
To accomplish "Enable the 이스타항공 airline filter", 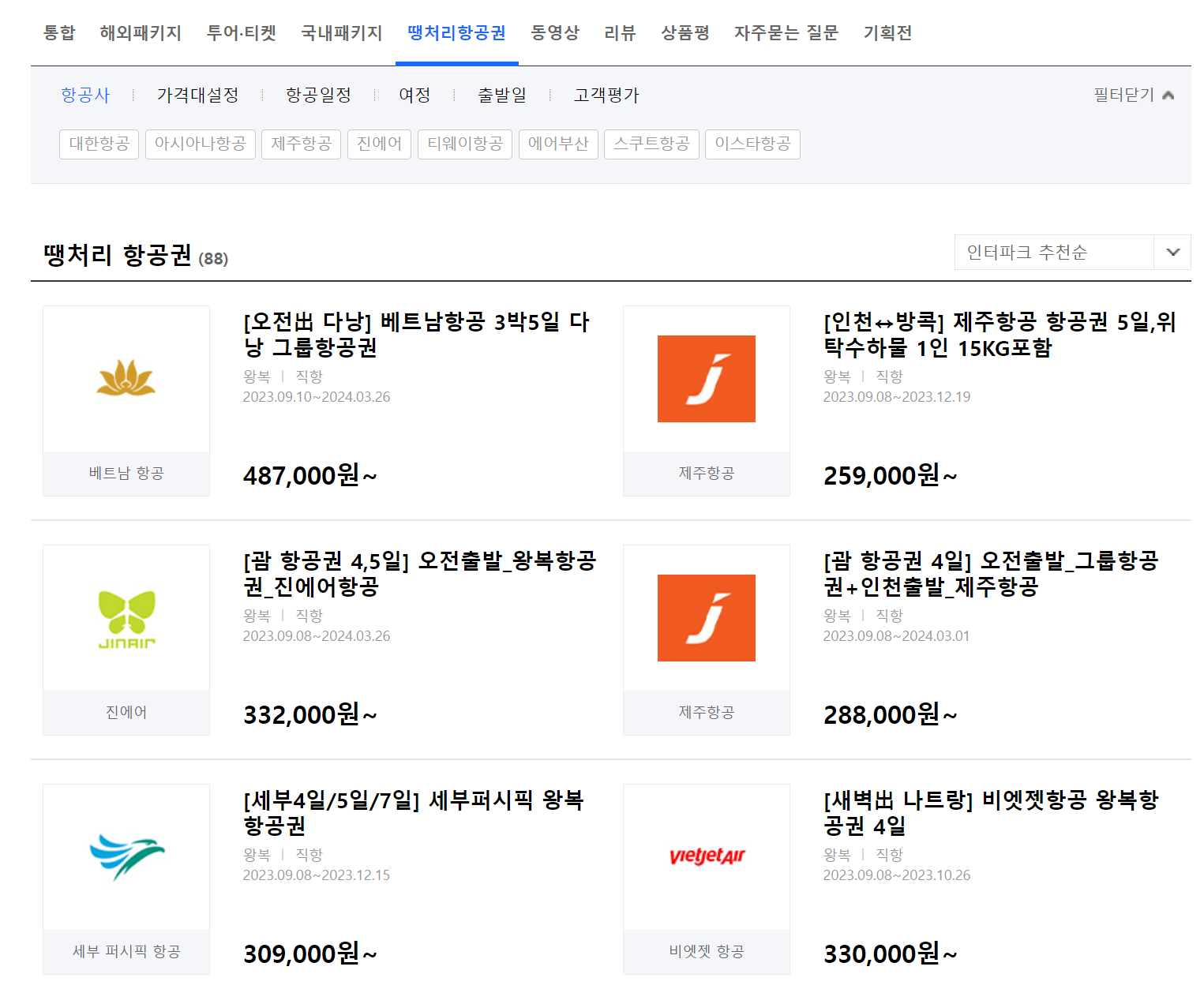I will 752,144.
